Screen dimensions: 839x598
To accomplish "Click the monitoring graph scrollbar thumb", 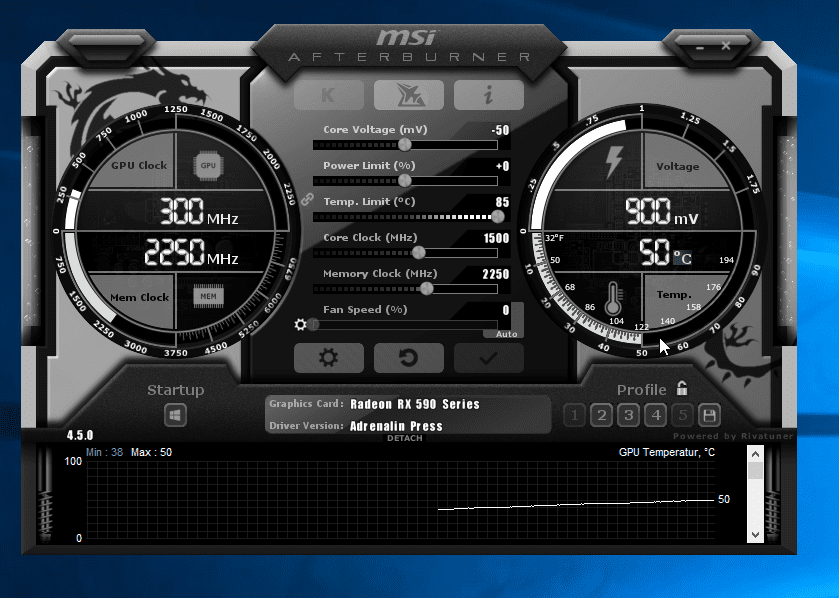I will [756, 471].
